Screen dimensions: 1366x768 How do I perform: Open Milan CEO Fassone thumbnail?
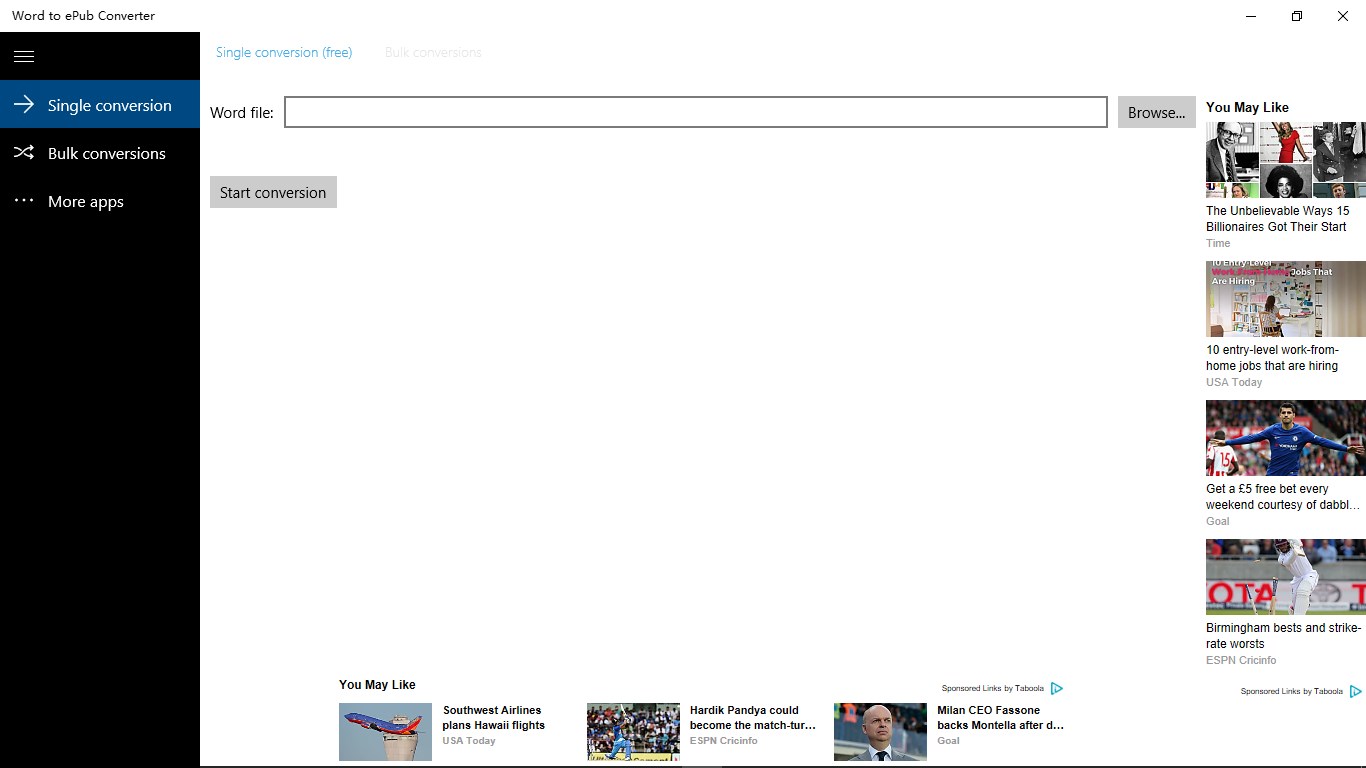(x=880, y=732)
